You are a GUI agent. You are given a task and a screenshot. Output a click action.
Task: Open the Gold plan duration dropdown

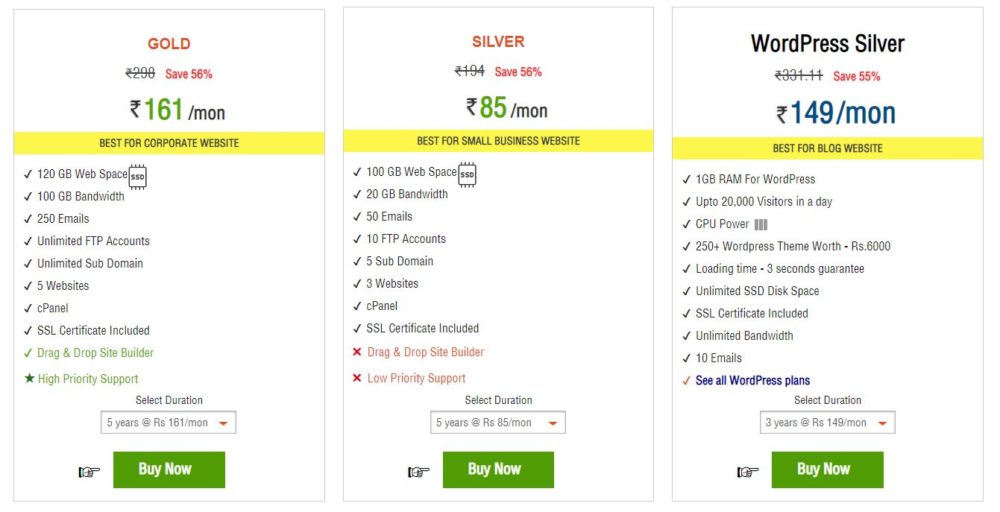click(x=168, y=423)
